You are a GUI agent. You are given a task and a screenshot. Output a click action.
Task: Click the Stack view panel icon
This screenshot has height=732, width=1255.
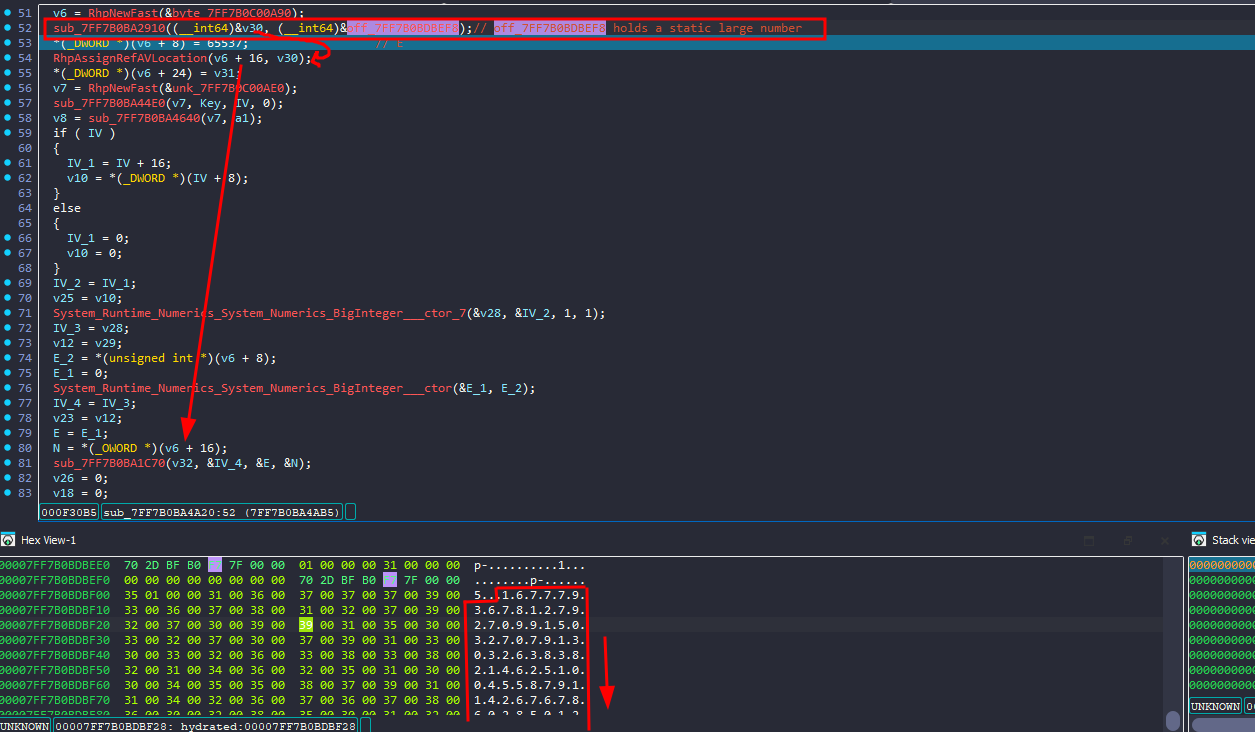(1200, 540)
